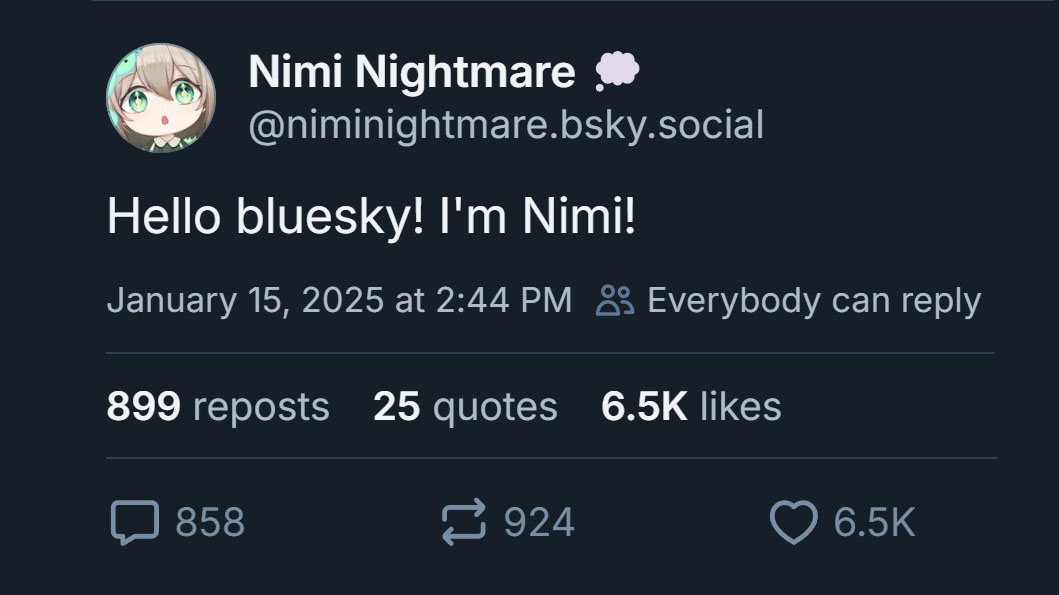Click the speech bubble reply icon
Image resolution: width=1059 pixels, height=595 pixels.
pyautogui.click(x=133, y=522)
